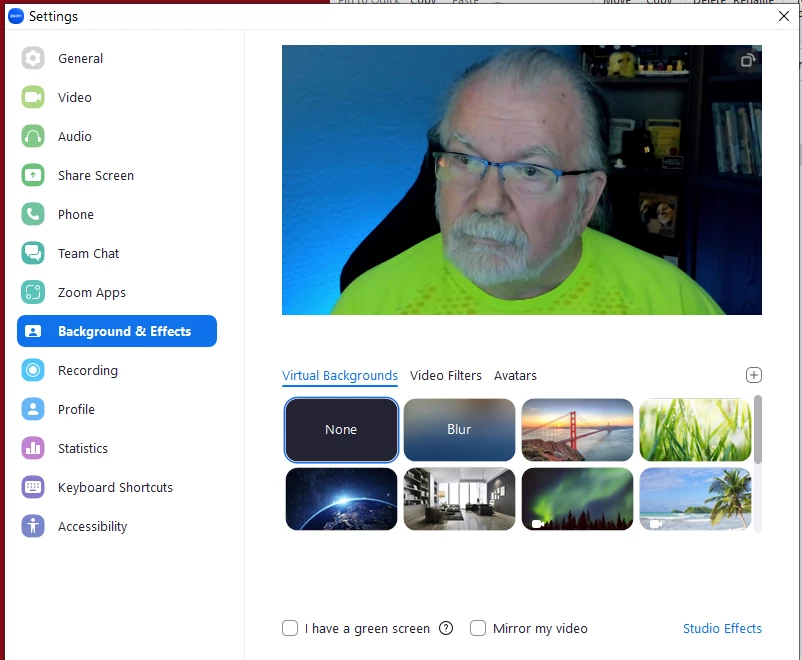Screen dimensions: 802x660
Task: Click the Zoom logo in title bar
Action: pyautogui.click(x=16, y=16)
